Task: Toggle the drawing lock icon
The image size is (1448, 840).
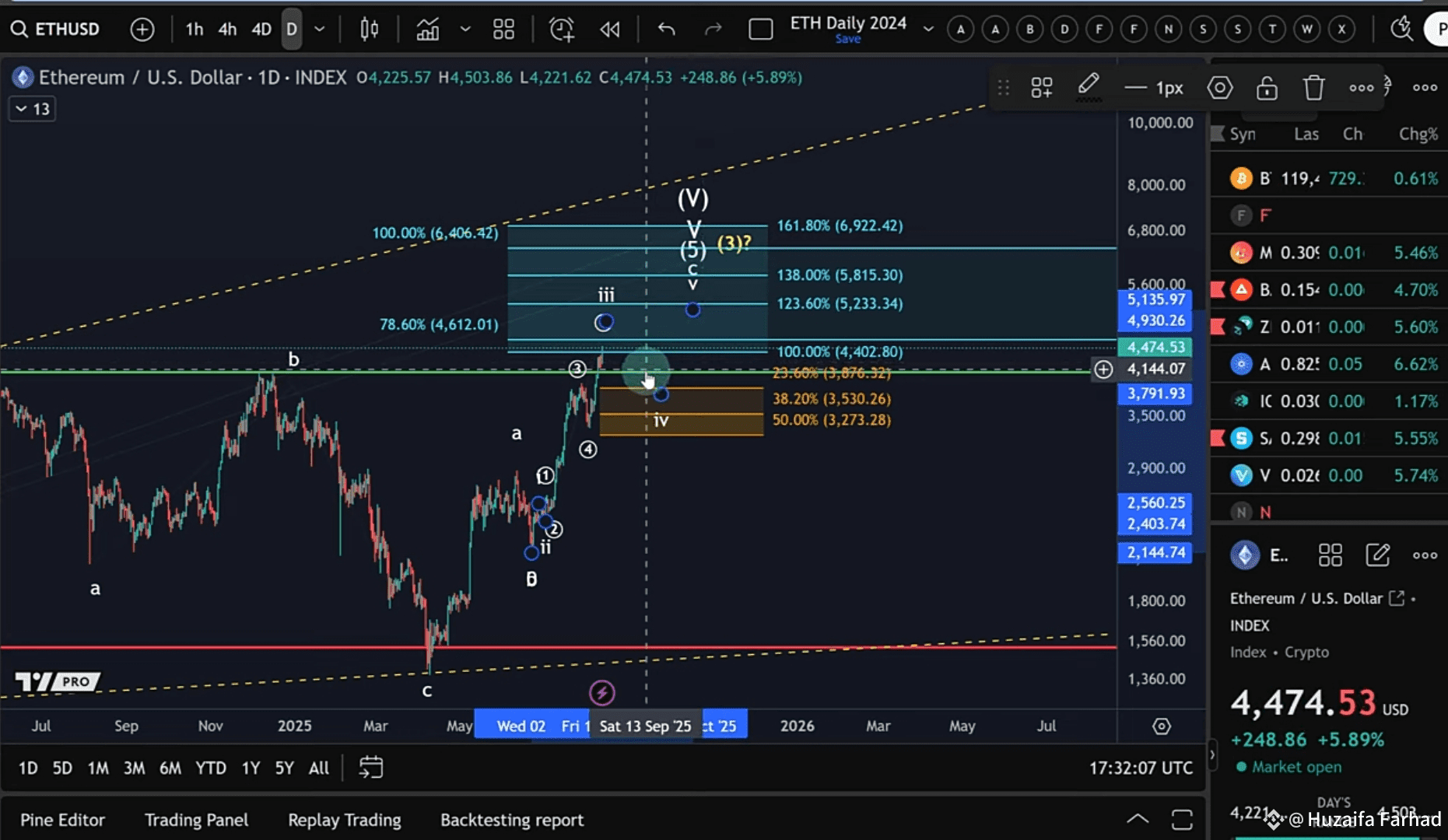Action: [x=1267, y=87]
